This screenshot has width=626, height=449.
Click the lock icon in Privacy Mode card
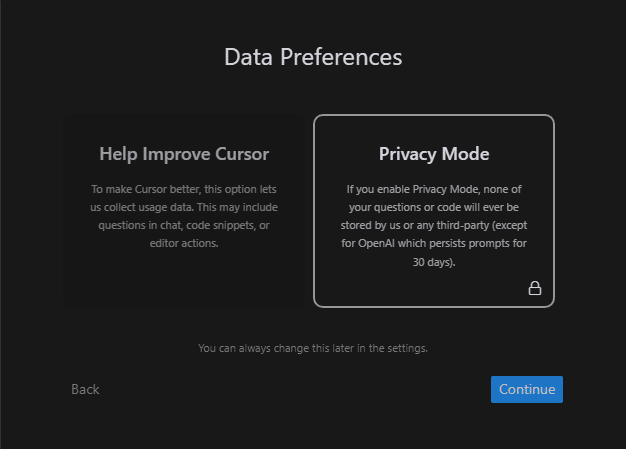(x=535, y=289)
